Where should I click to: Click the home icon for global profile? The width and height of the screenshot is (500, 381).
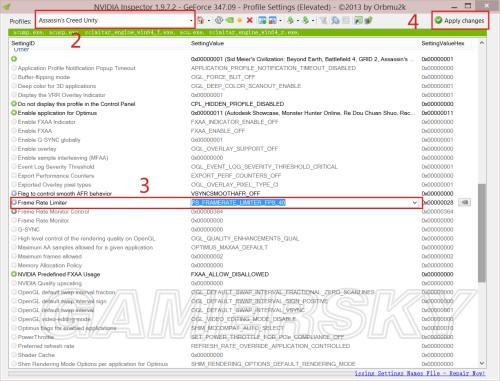[x=200, y=20]
